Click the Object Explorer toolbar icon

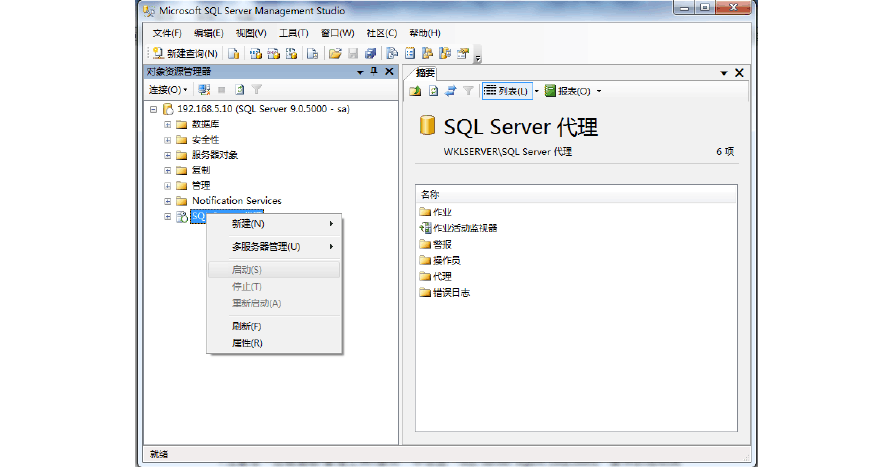click(x=427, y=54)
